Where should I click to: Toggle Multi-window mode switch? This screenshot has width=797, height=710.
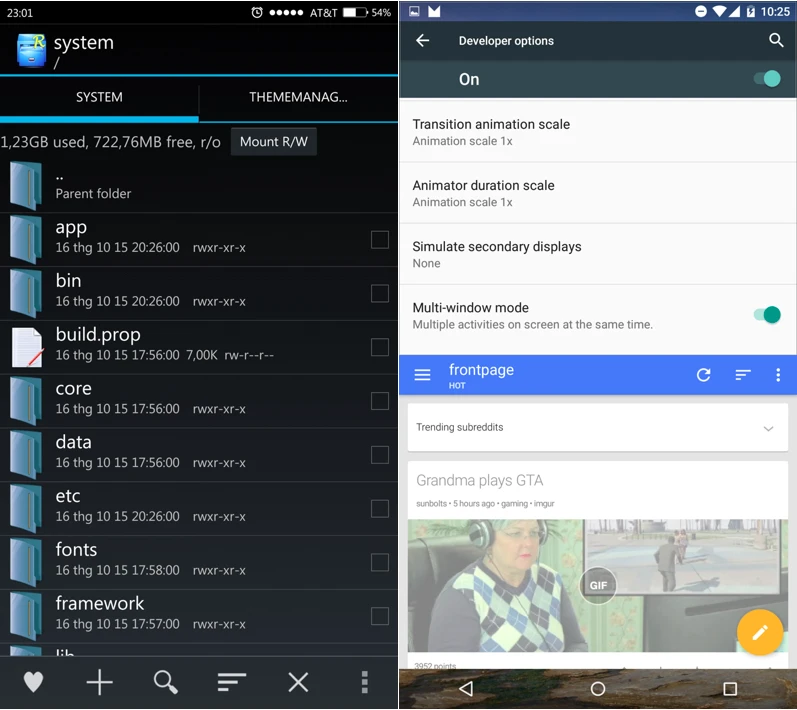click(x=766, y=315)
